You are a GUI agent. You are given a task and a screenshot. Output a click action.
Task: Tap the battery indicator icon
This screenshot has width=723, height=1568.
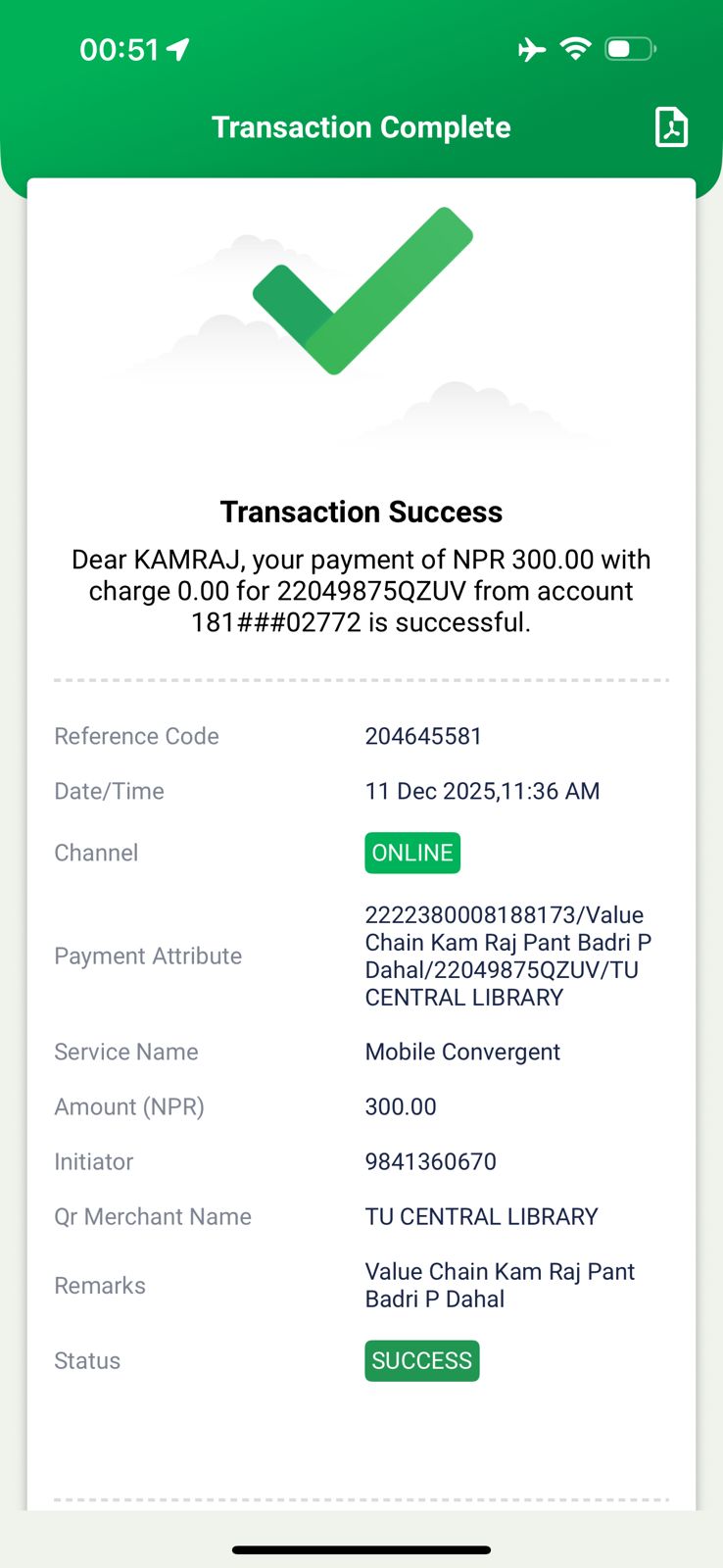(x=630, y=49)
